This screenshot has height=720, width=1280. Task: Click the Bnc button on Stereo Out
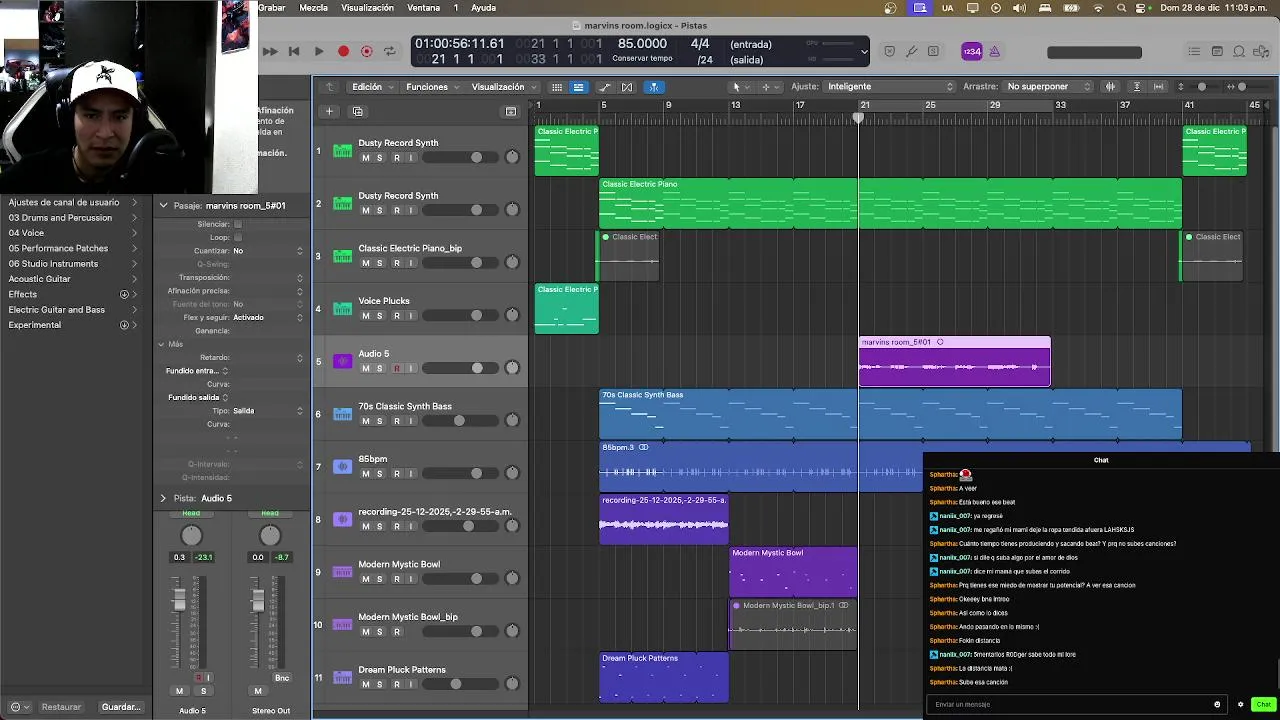coord(282,678)
